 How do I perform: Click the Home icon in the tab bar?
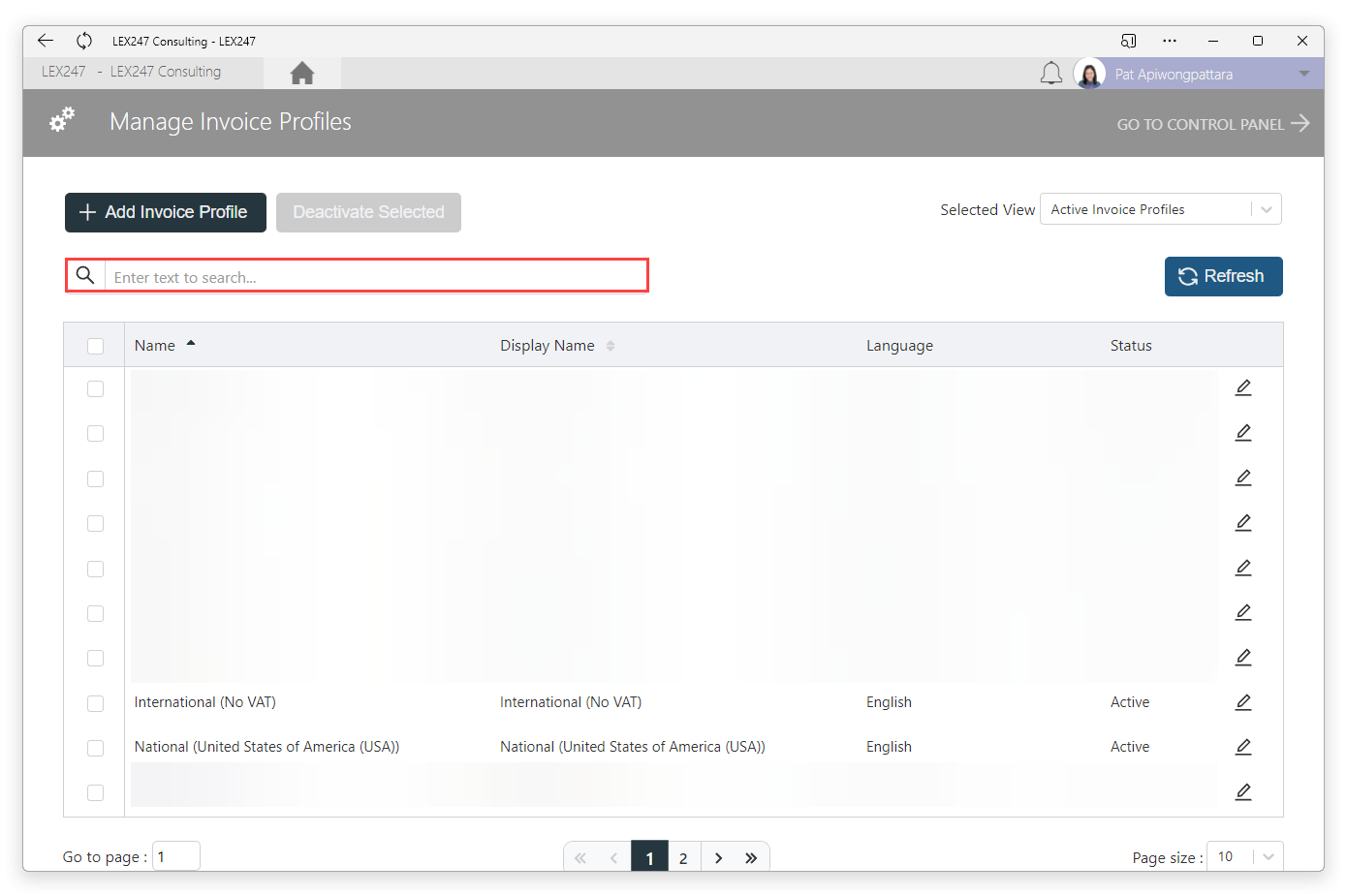coord(302,73)
